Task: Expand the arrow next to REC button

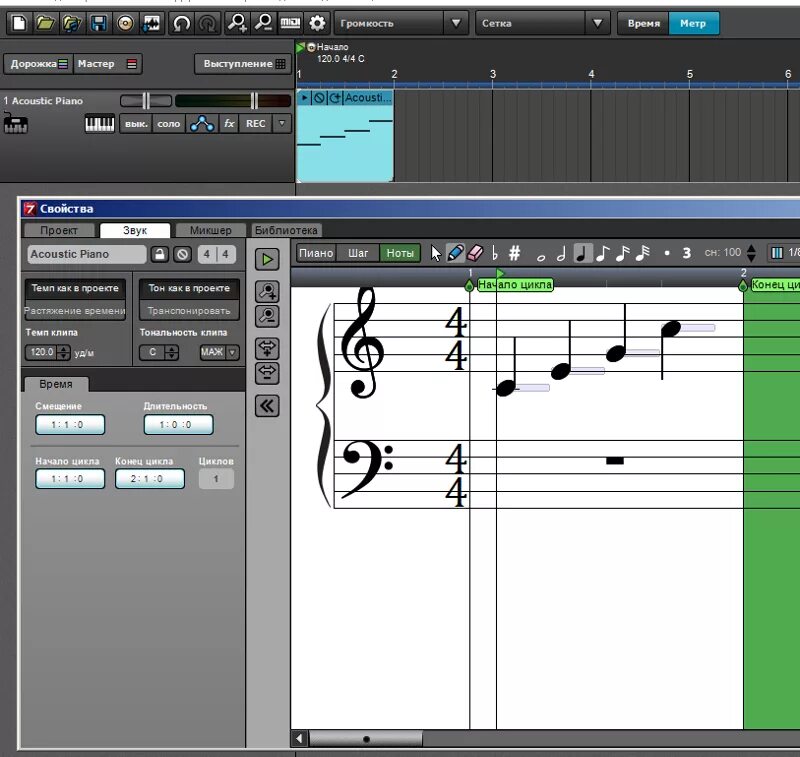Action: [x=282, y=124]
